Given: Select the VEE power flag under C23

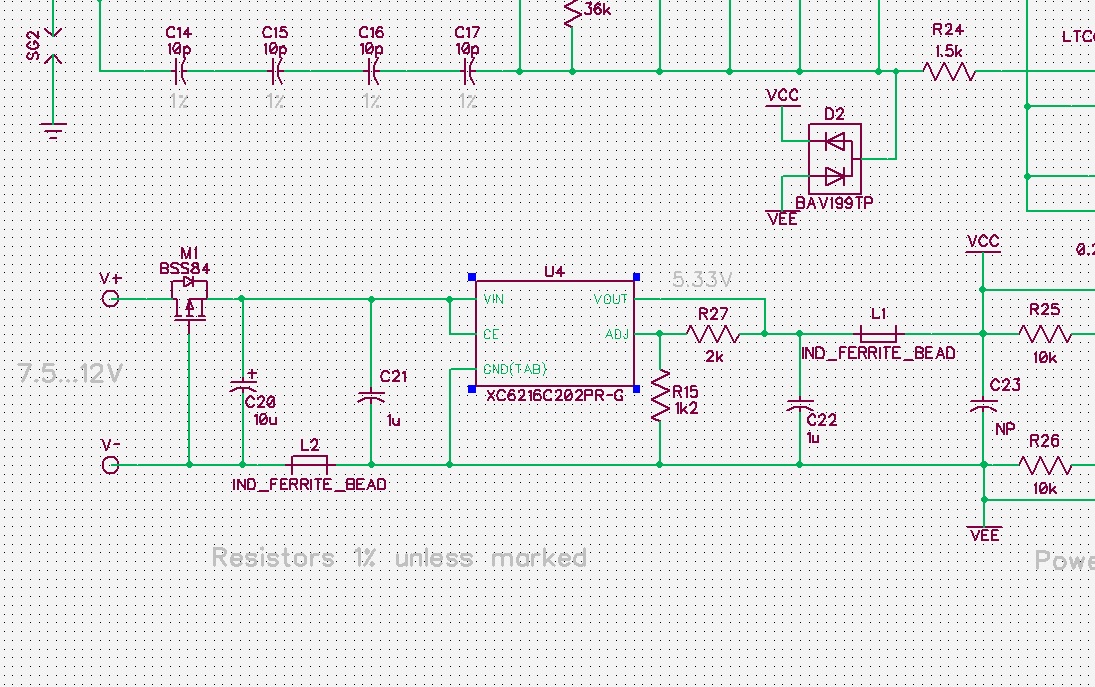Looking at the screenshot, I should [x=983, y=530].
